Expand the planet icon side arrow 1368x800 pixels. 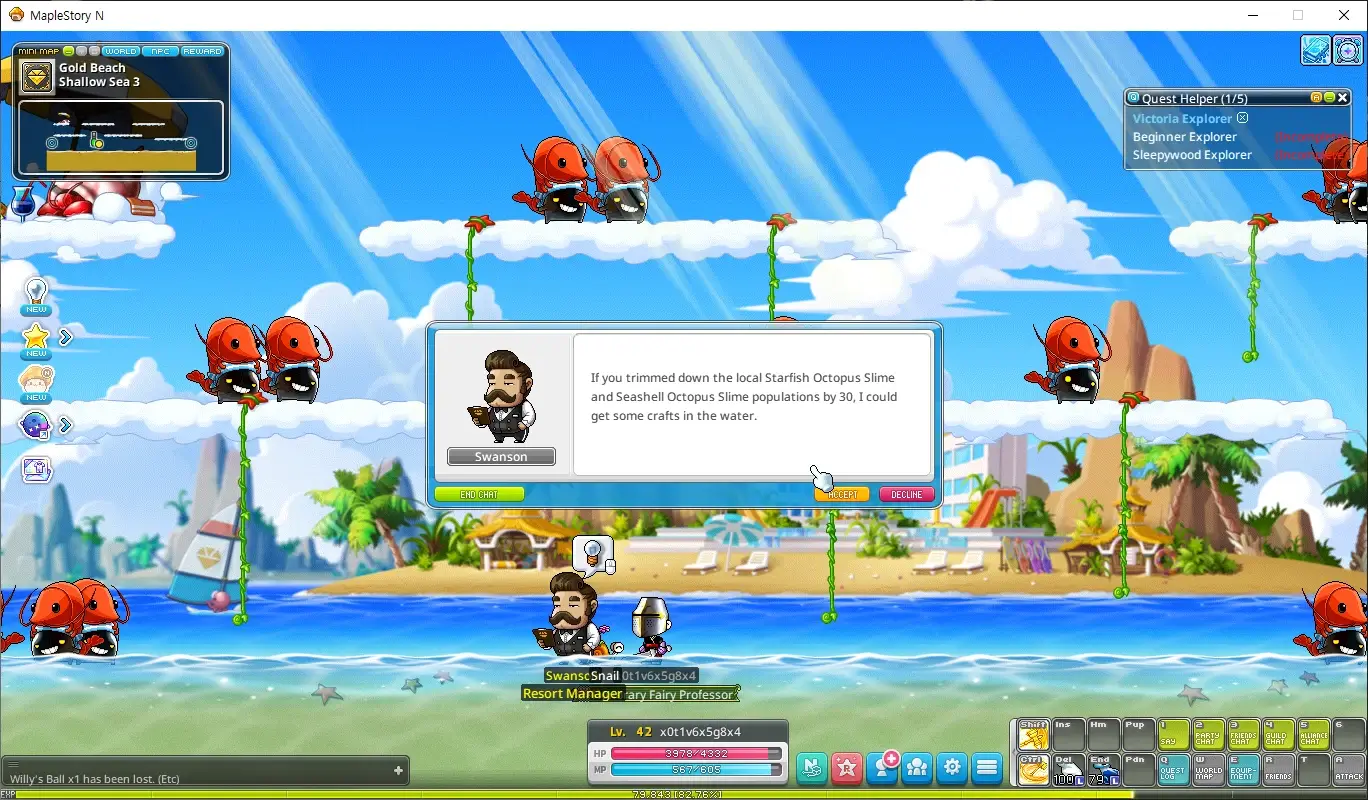[x=66, y=425]
